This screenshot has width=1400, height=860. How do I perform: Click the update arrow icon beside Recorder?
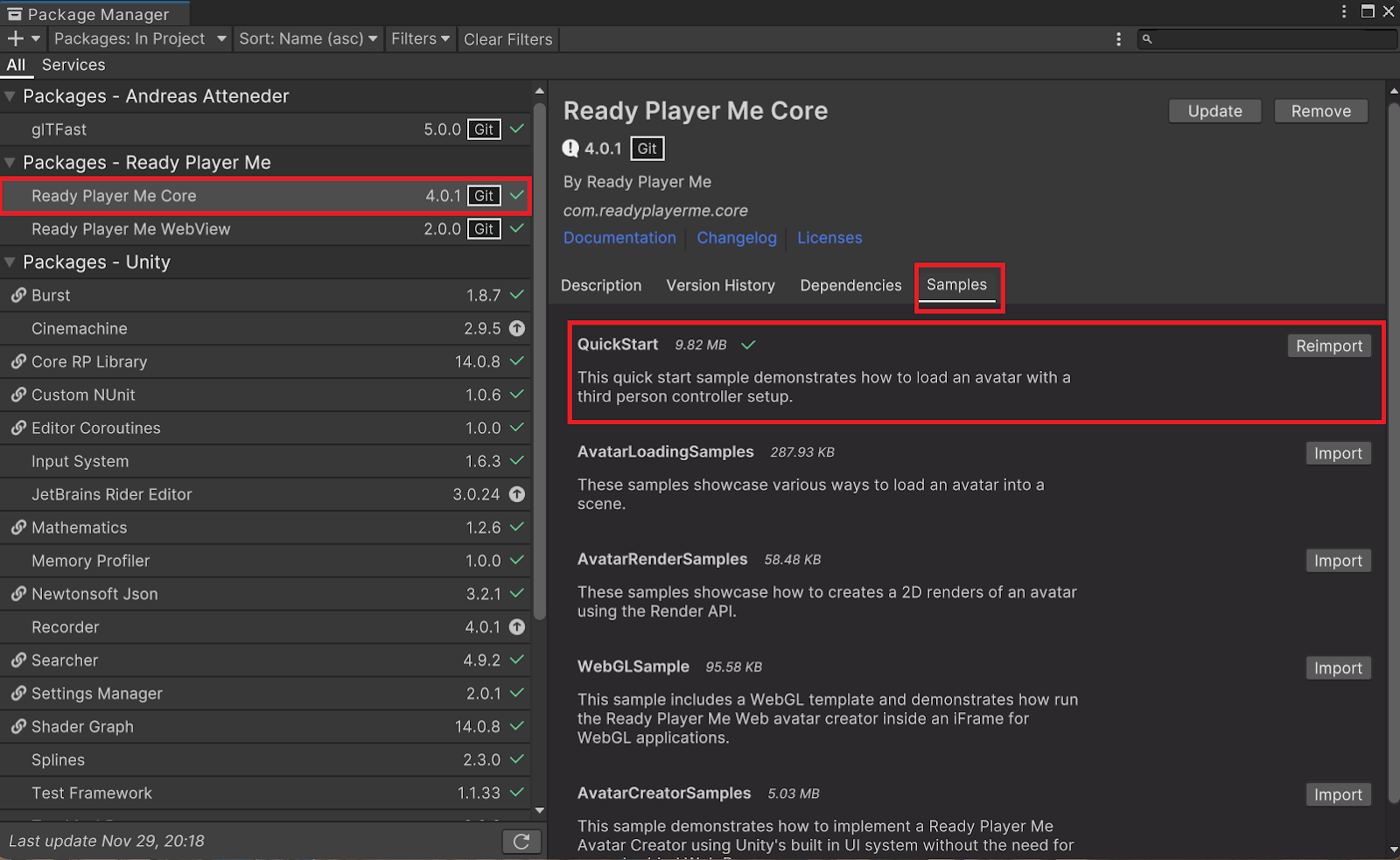[x=517, y=627]
